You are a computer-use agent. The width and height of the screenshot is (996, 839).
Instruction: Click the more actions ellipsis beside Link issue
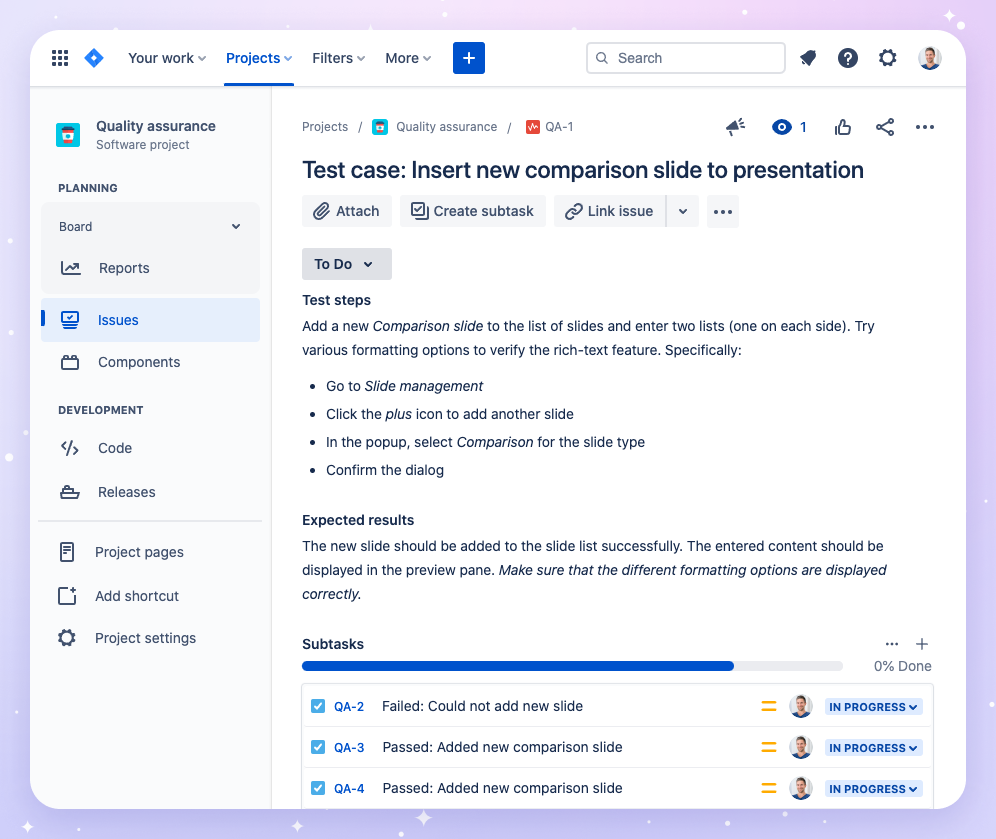723,211
